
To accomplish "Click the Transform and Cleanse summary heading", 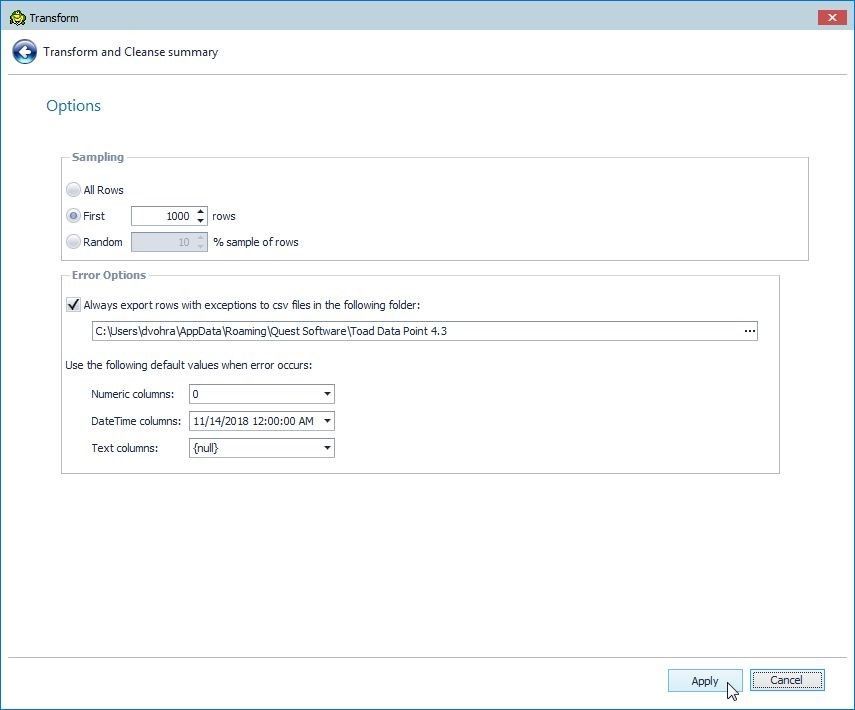I will point(131,52).
